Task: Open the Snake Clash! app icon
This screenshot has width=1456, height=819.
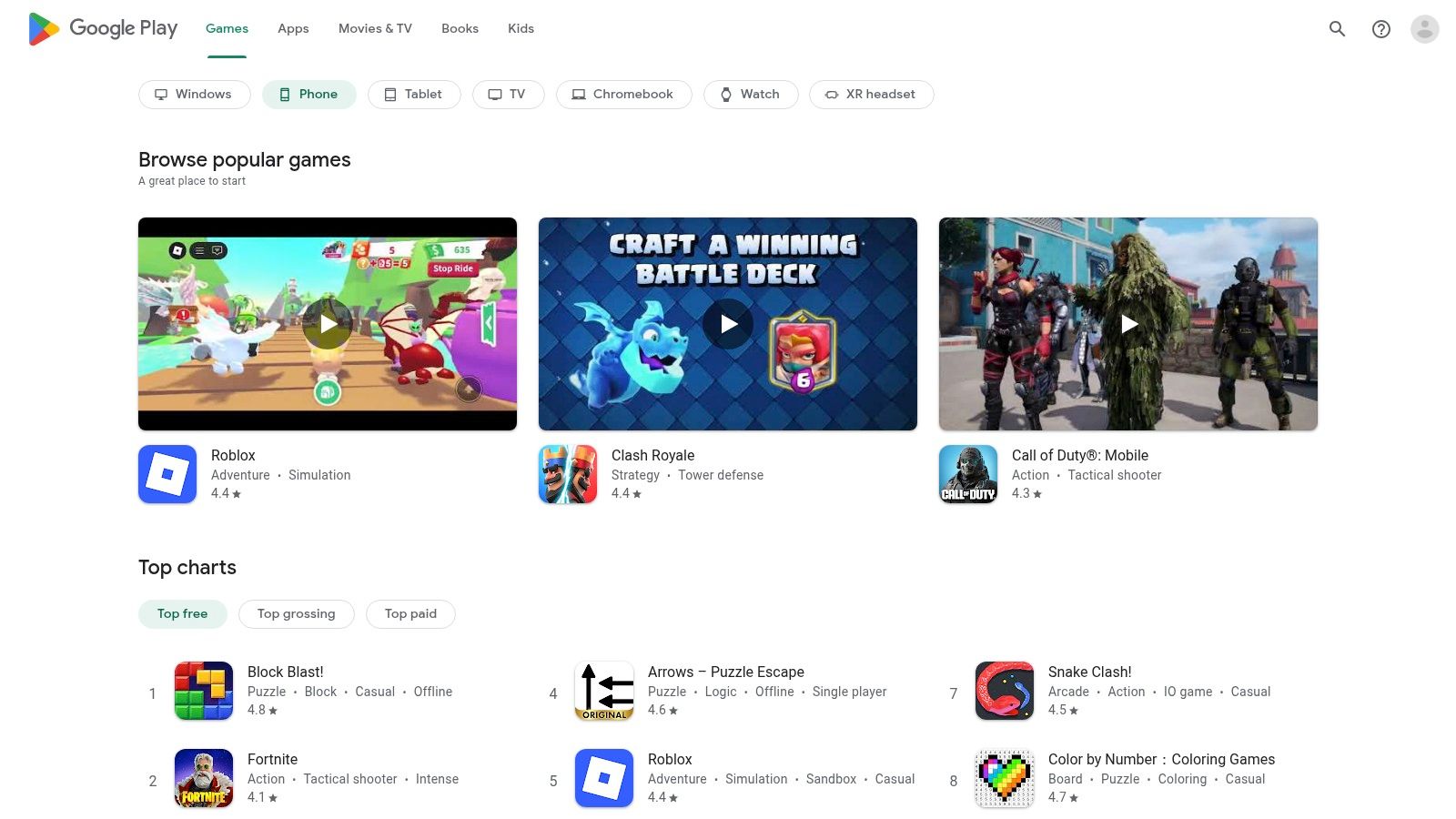Action: (x=1004, y=691)
